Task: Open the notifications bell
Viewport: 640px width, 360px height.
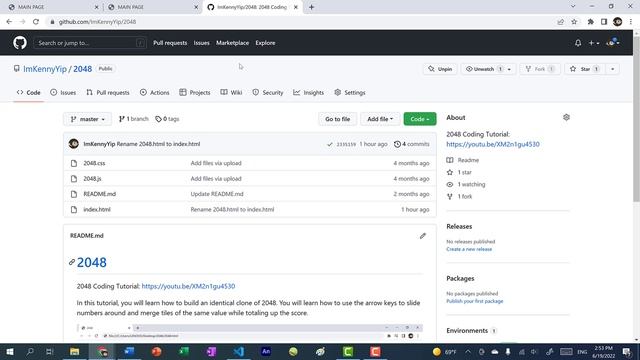Action: [578, 43]
